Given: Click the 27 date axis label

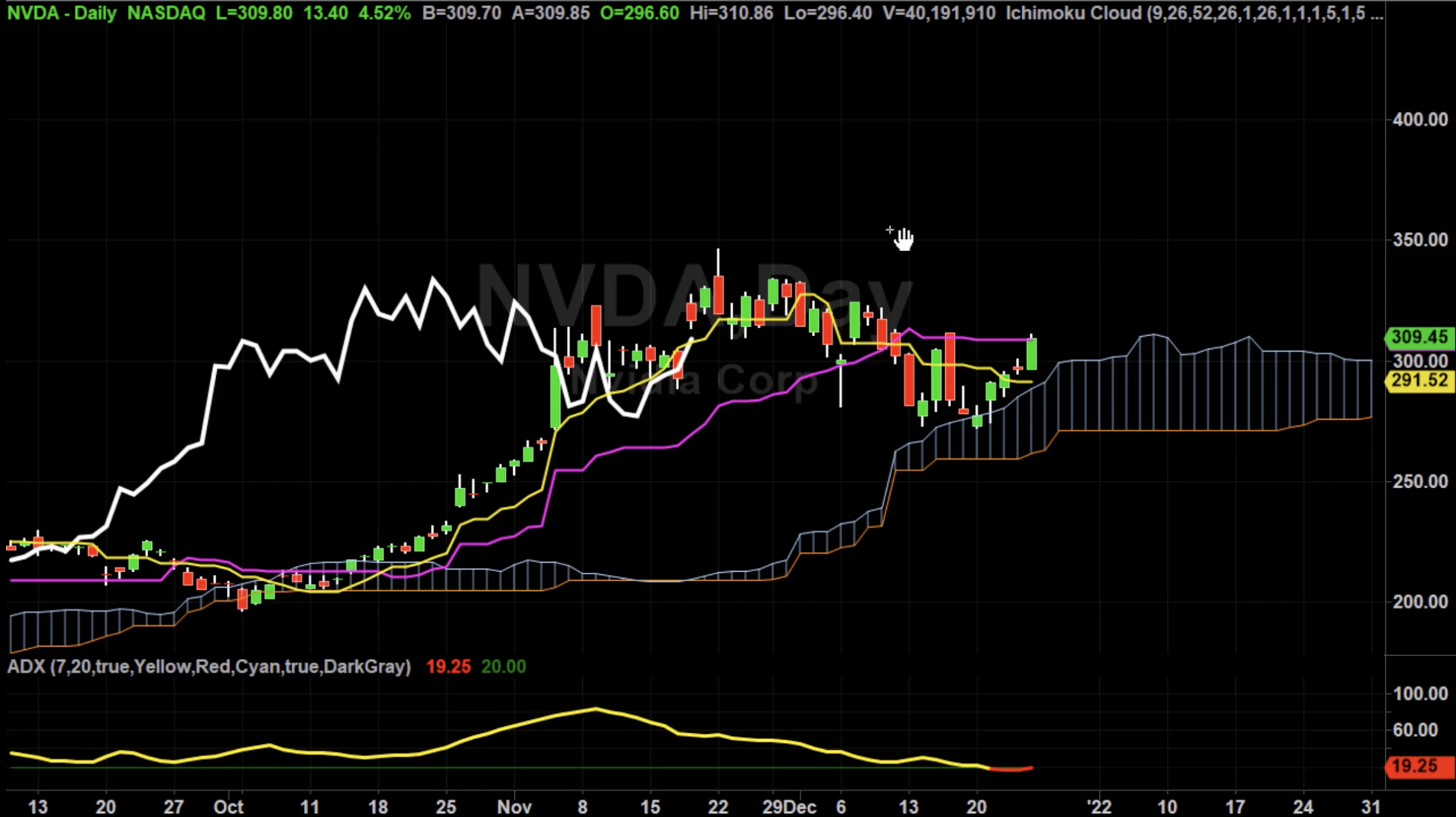Looking at the screenshot, I should 173,807.
